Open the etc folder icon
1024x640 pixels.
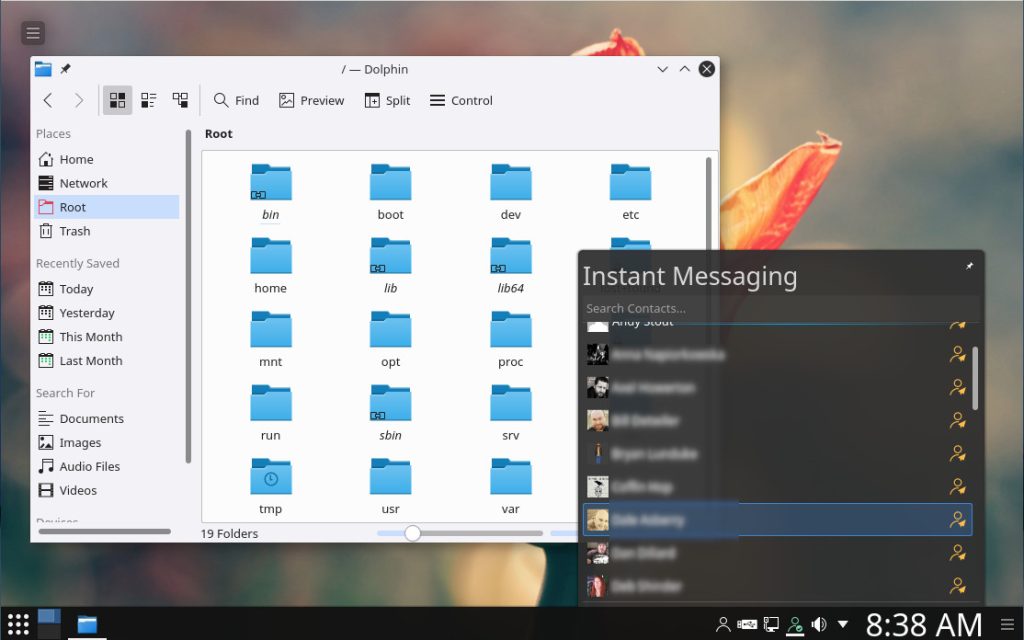pos(630,183)
